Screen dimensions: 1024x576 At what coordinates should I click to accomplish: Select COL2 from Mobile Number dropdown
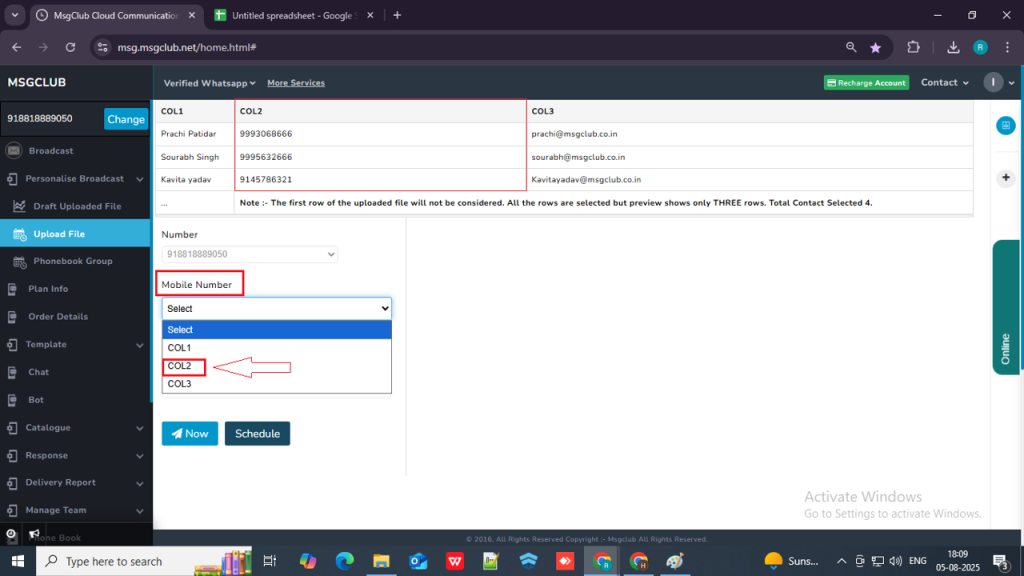pyautogui.click(x=180, y=366)
